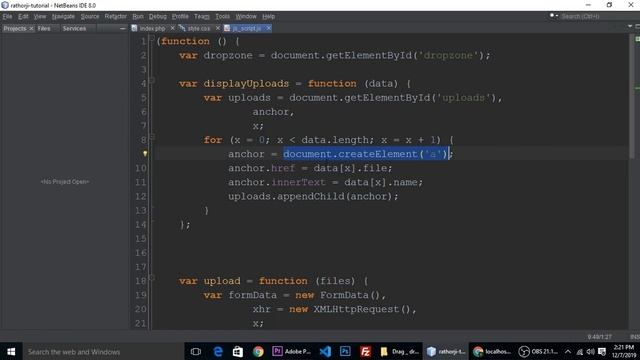Screen dimensions: 640x360
Task: Open Visual Studio Code from taskbar
Action: coord(325,351)
